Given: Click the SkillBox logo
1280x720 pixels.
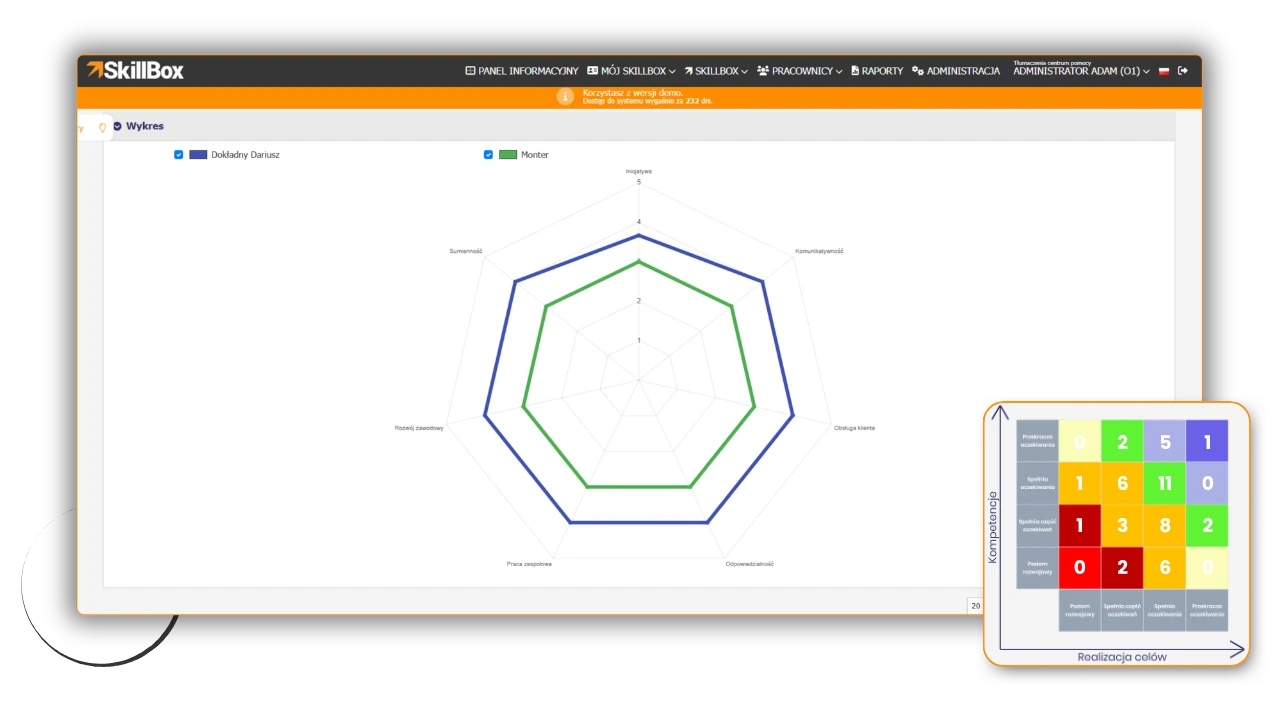Looking at the screenshot, I should pyautogui.click(x=135, y=70).
